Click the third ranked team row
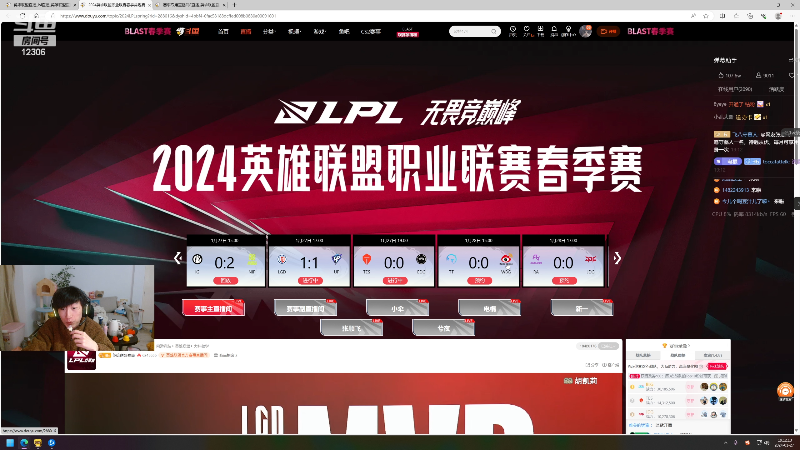This screenshot has height=450, width=800. (x=678, y=414)
